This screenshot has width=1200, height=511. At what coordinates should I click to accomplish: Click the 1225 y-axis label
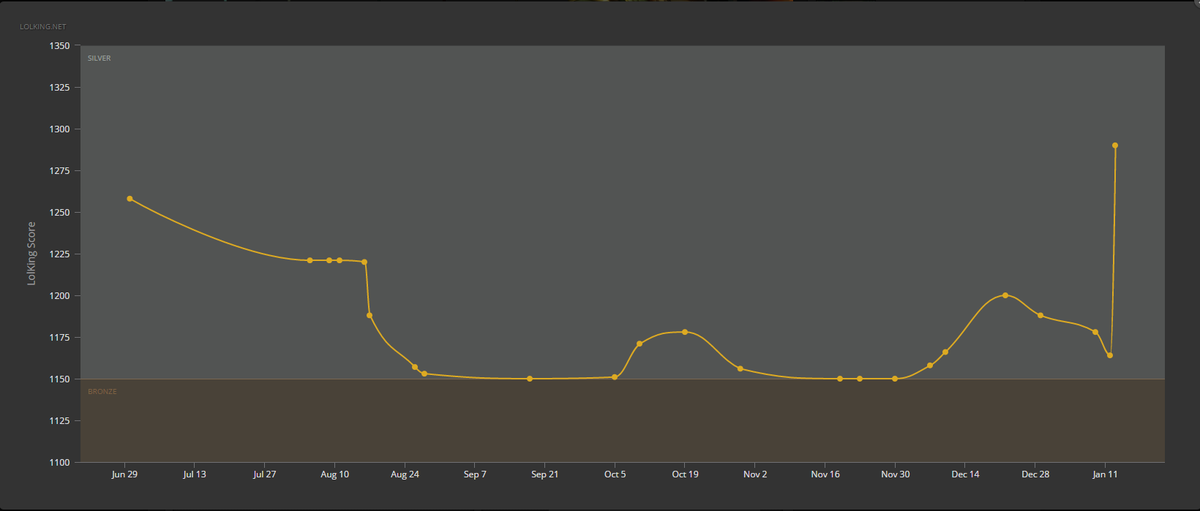click(x=59, y=254)
